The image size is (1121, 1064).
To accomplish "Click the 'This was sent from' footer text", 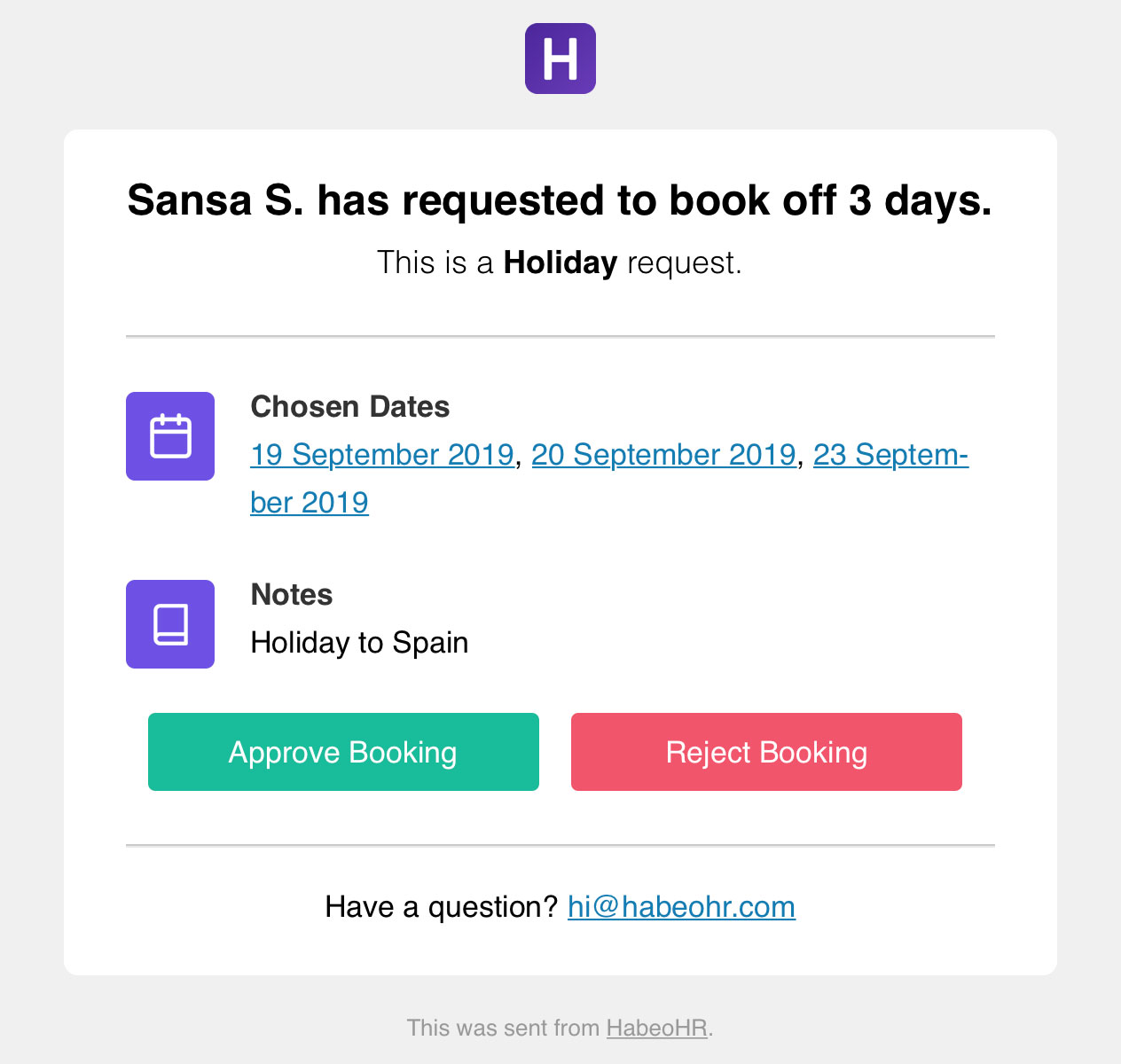I will [x=503, y=1028].
